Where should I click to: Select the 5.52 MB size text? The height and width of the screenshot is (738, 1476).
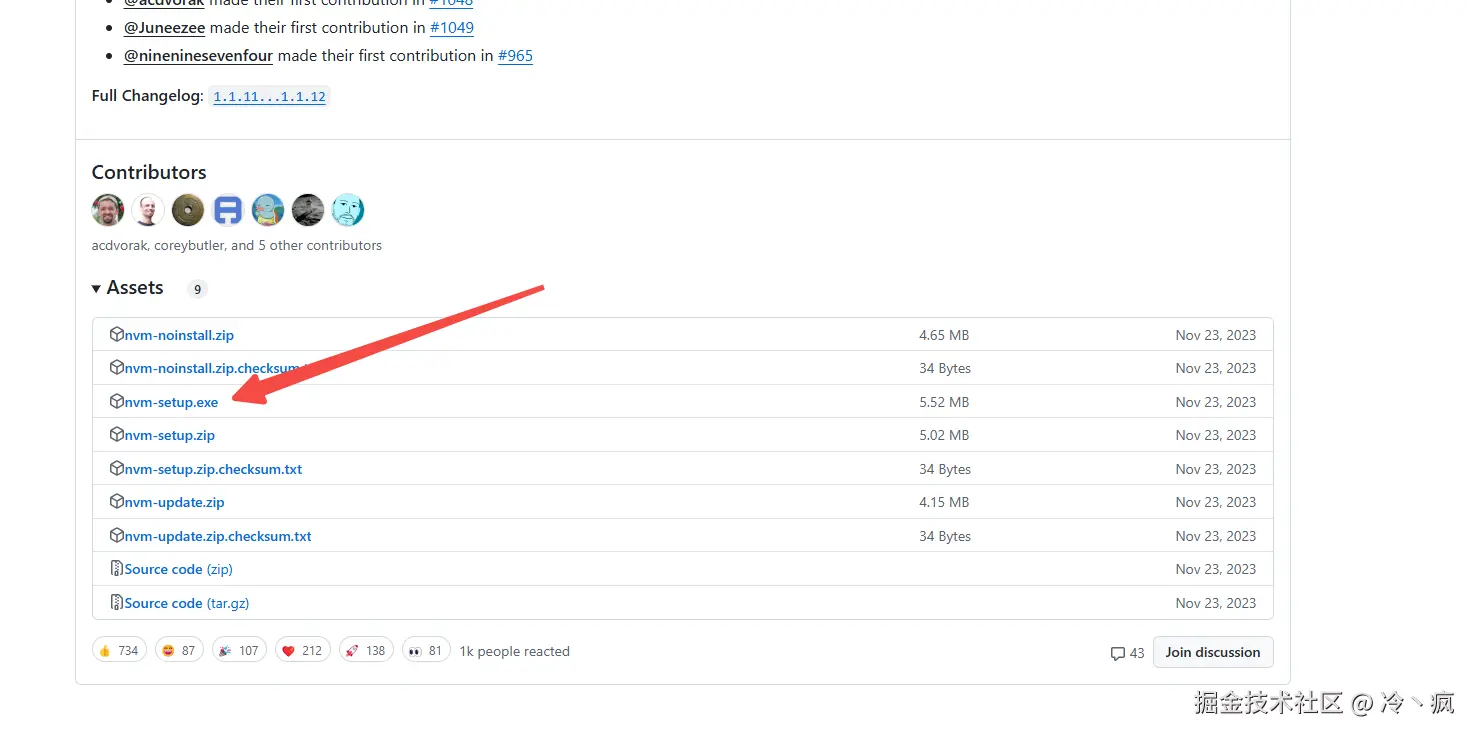click(x=944, y=402)
